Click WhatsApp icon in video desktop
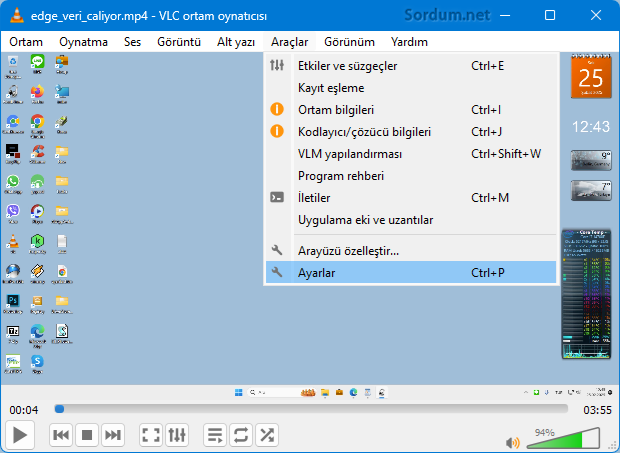The image size is (620, 453). (x=13, y=181)
